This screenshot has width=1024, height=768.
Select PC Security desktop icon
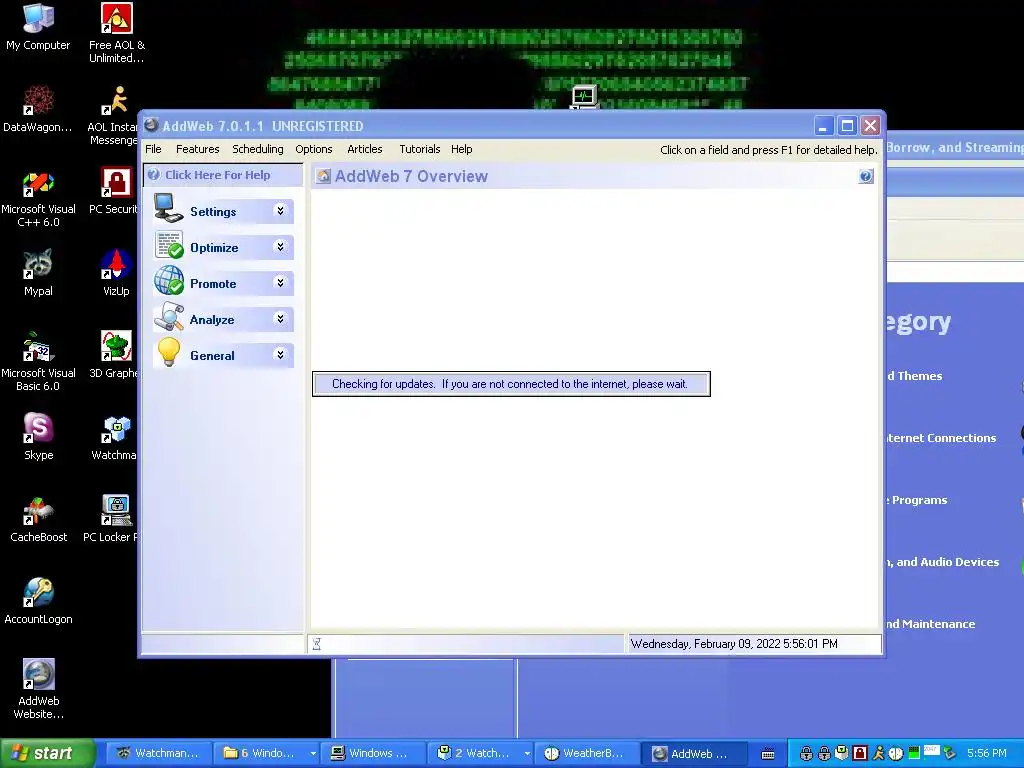(114, 191)
